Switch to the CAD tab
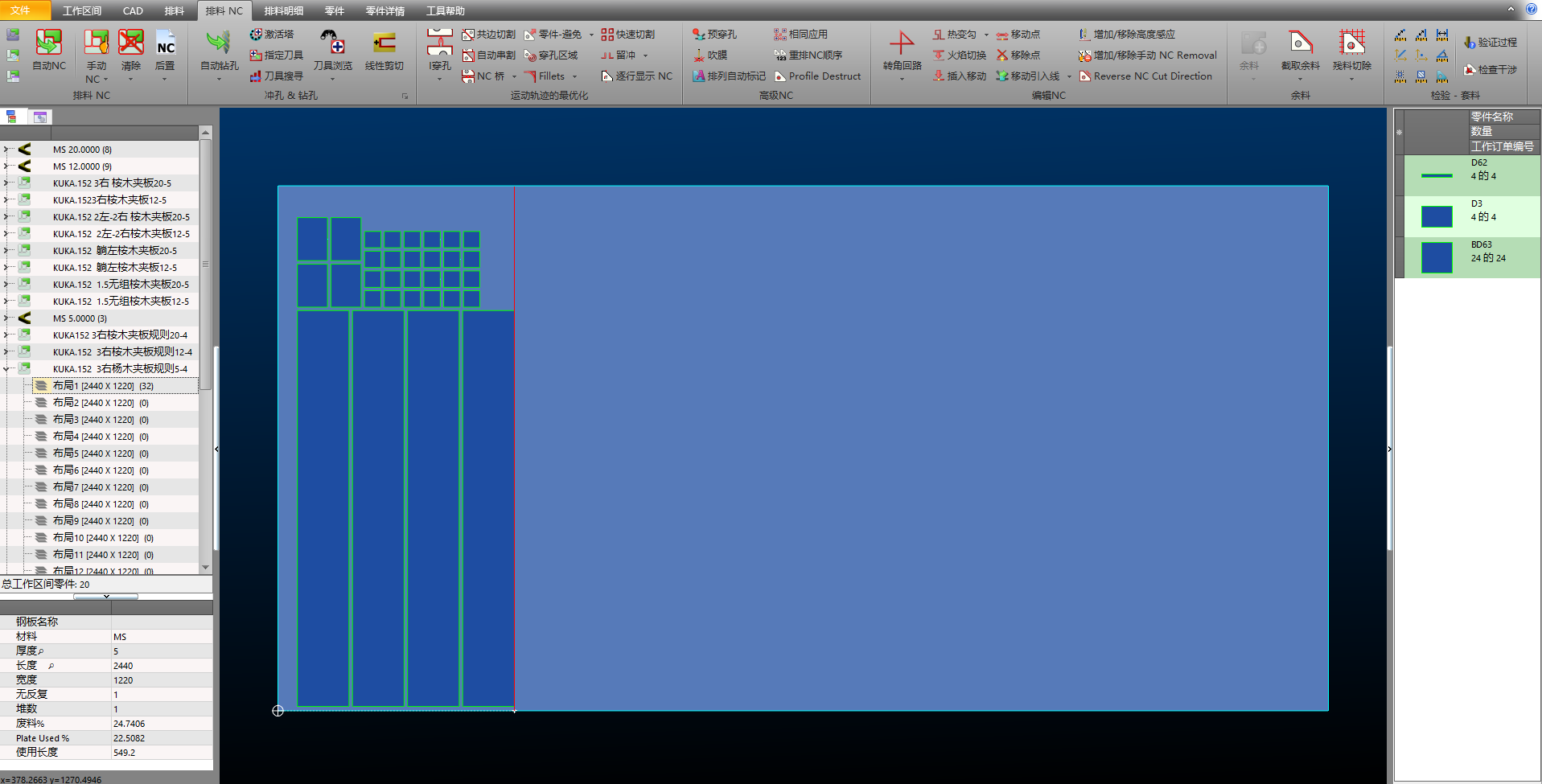The height and width of the screenshot is (784, 1542). (x=133, y=10)
